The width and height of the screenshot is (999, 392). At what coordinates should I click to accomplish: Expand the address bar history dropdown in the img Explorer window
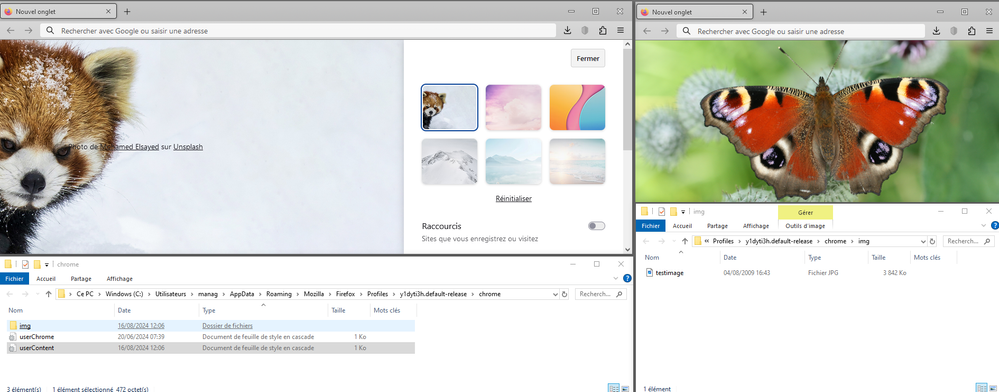coord(923,242)
